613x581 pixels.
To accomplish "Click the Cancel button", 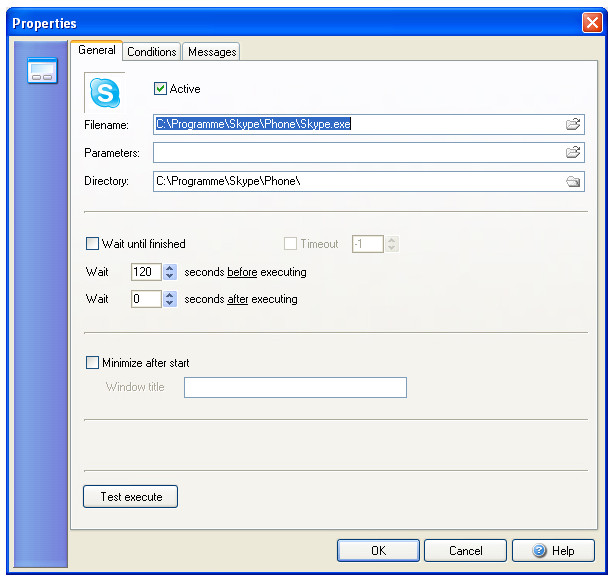I will pos(465,551).
